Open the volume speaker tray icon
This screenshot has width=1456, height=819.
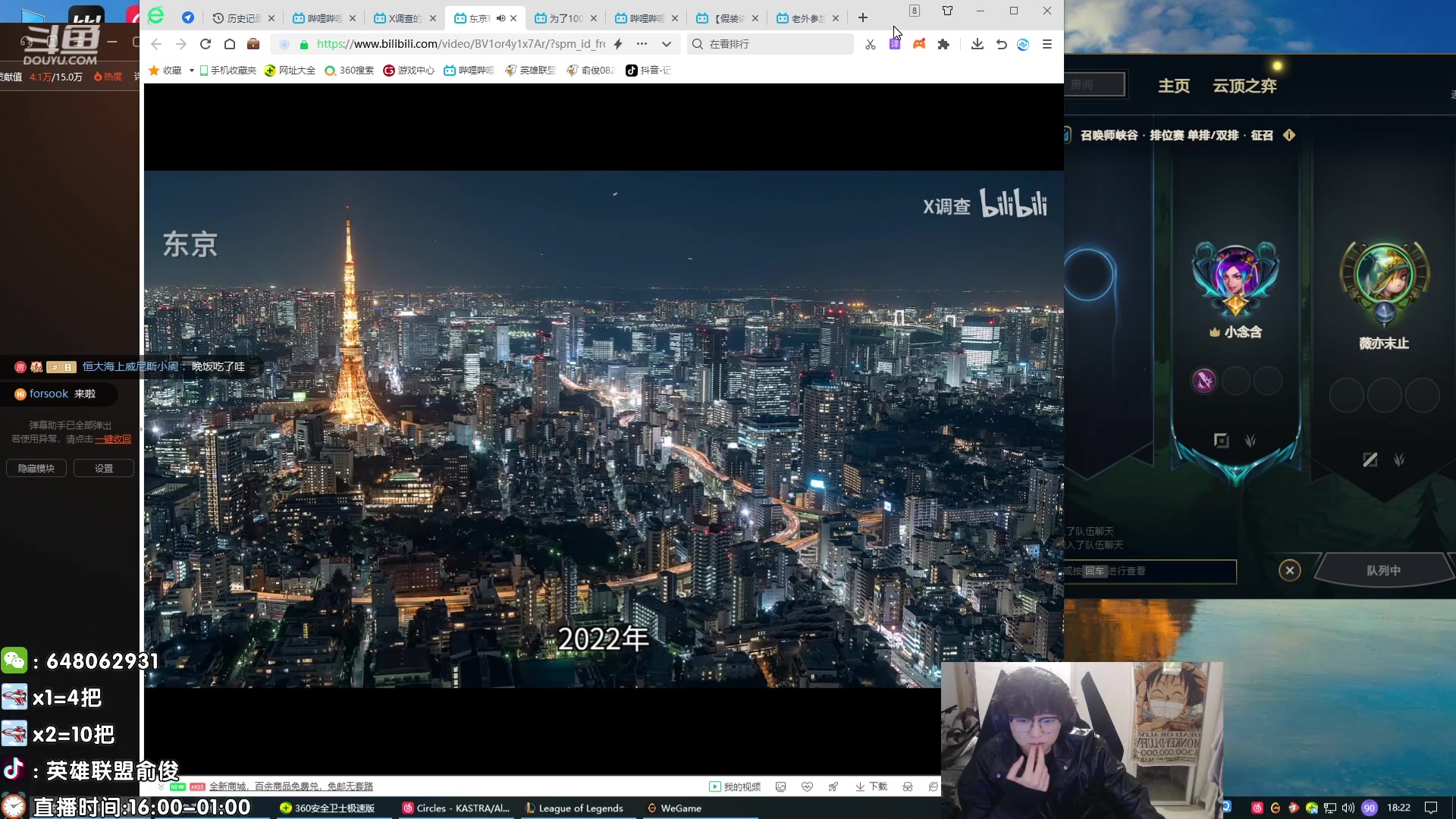1348,808
